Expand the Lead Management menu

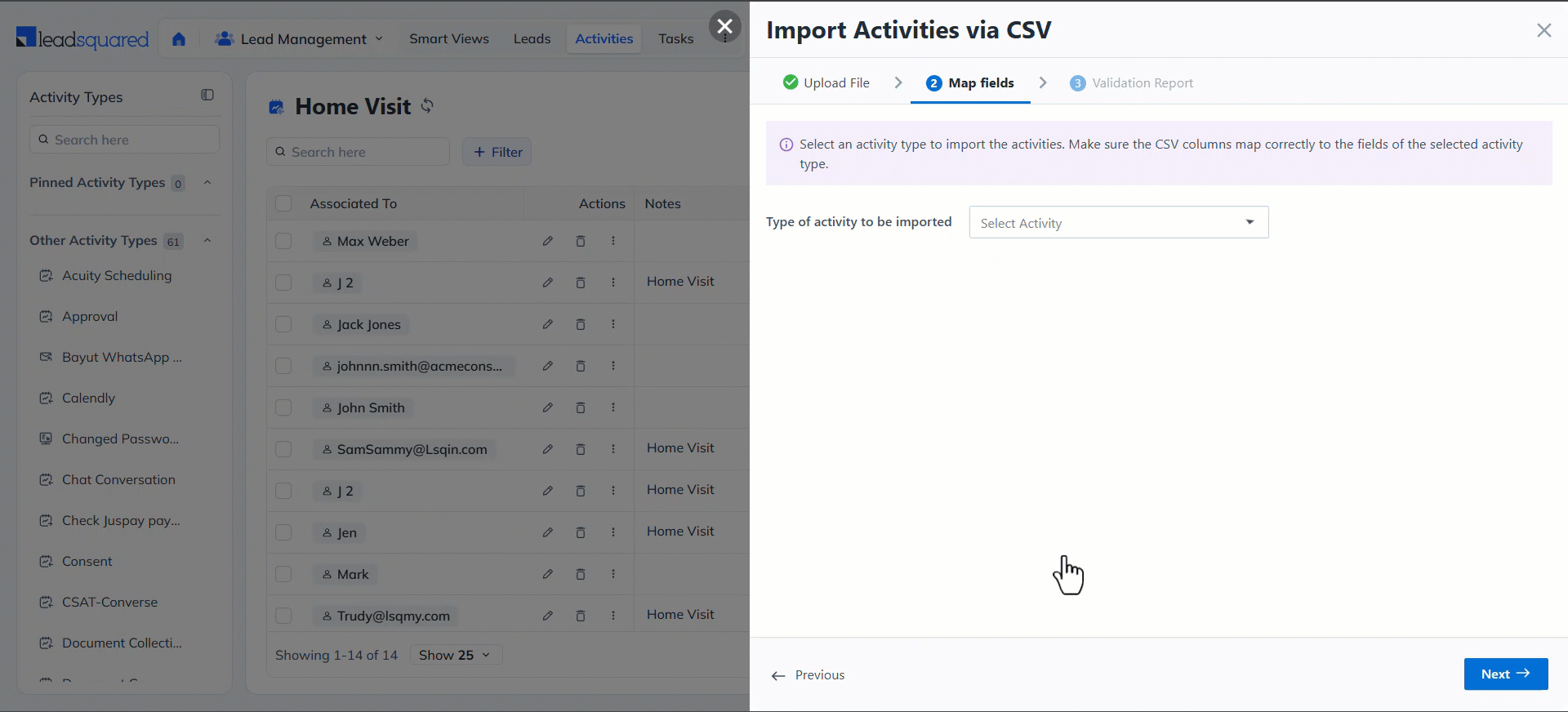pos(299,39)
